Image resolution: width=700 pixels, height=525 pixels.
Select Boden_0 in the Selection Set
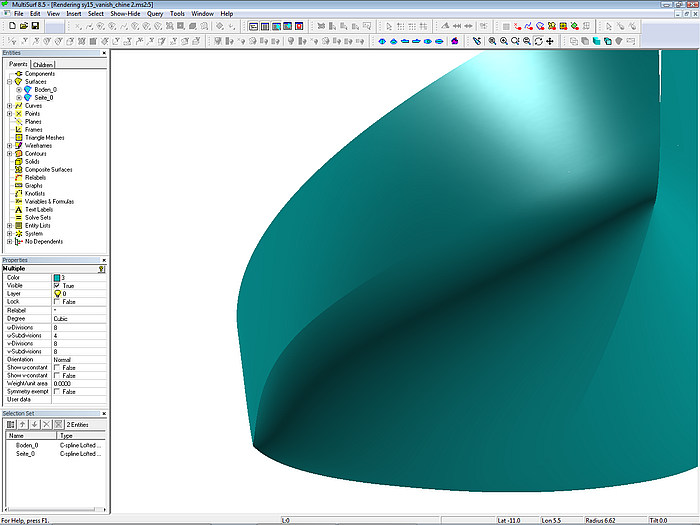coord(27,445)
